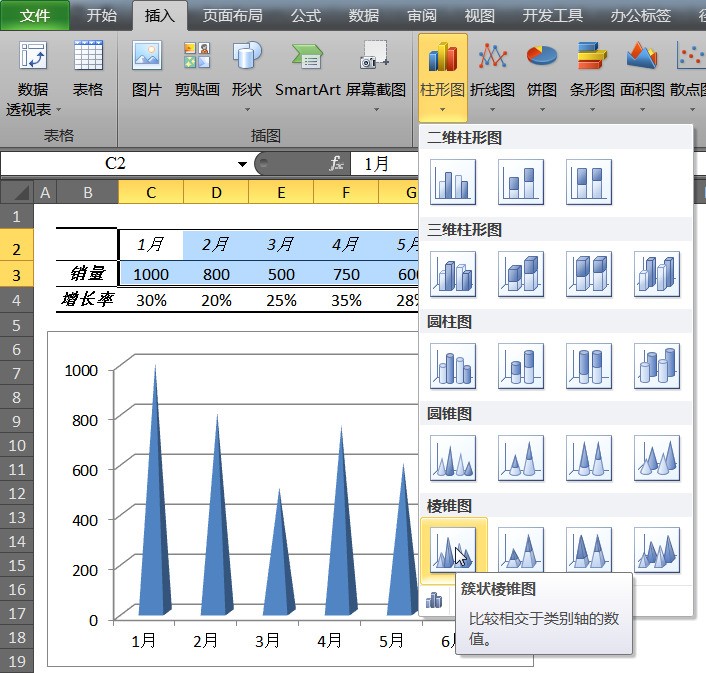Select the 3月 header cell

(281, 244)
